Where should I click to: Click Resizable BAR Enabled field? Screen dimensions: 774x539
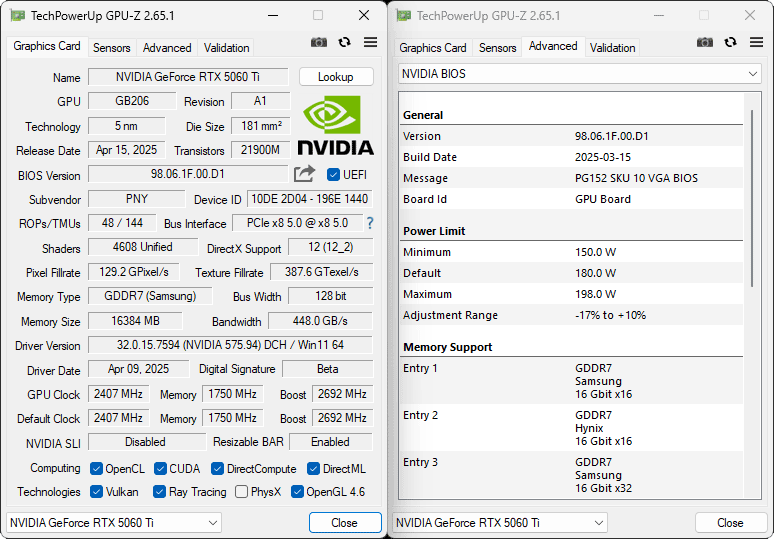click(330, 442)
